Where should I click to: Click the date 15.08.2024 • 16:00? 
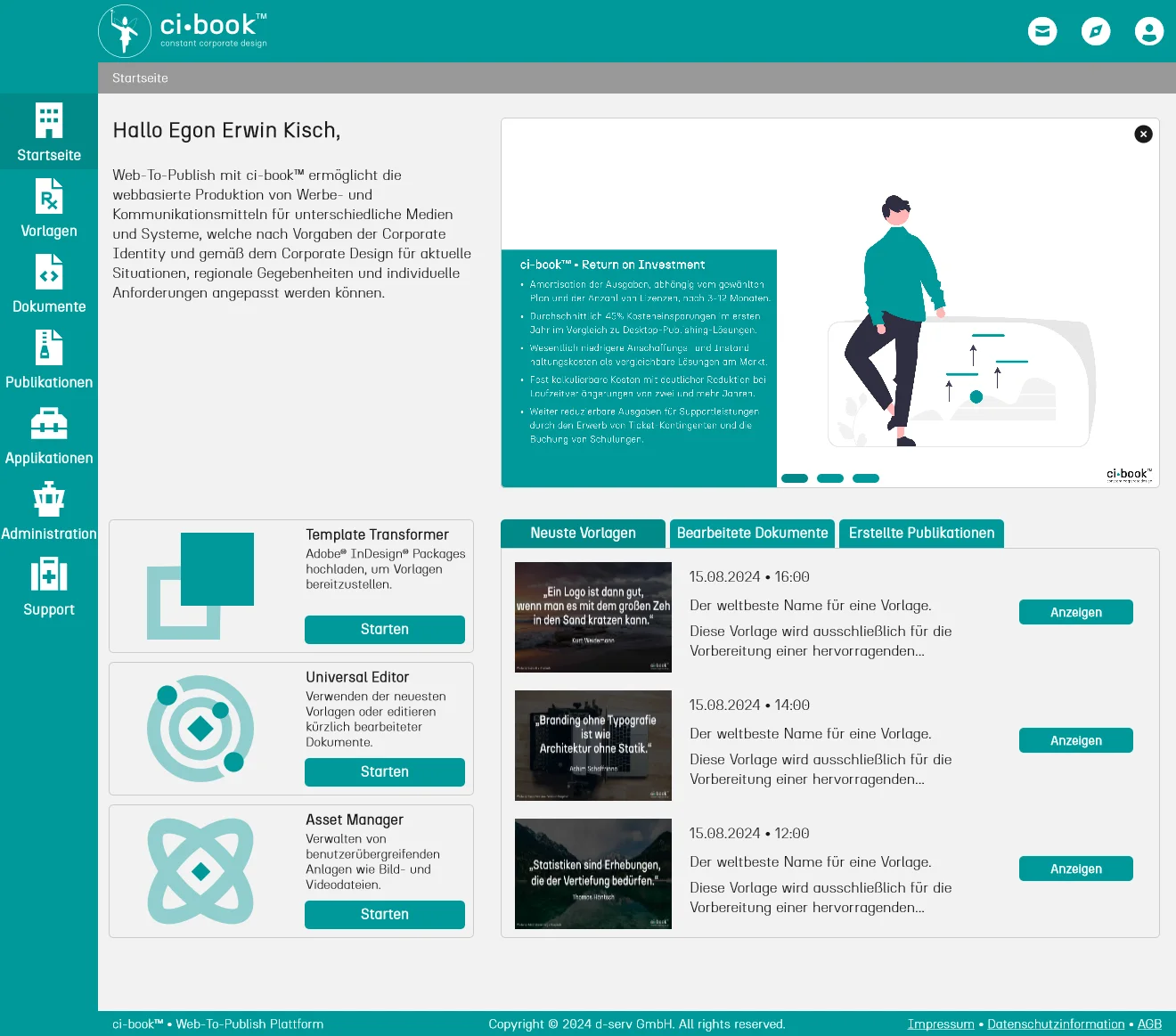[x=749, y=577]
